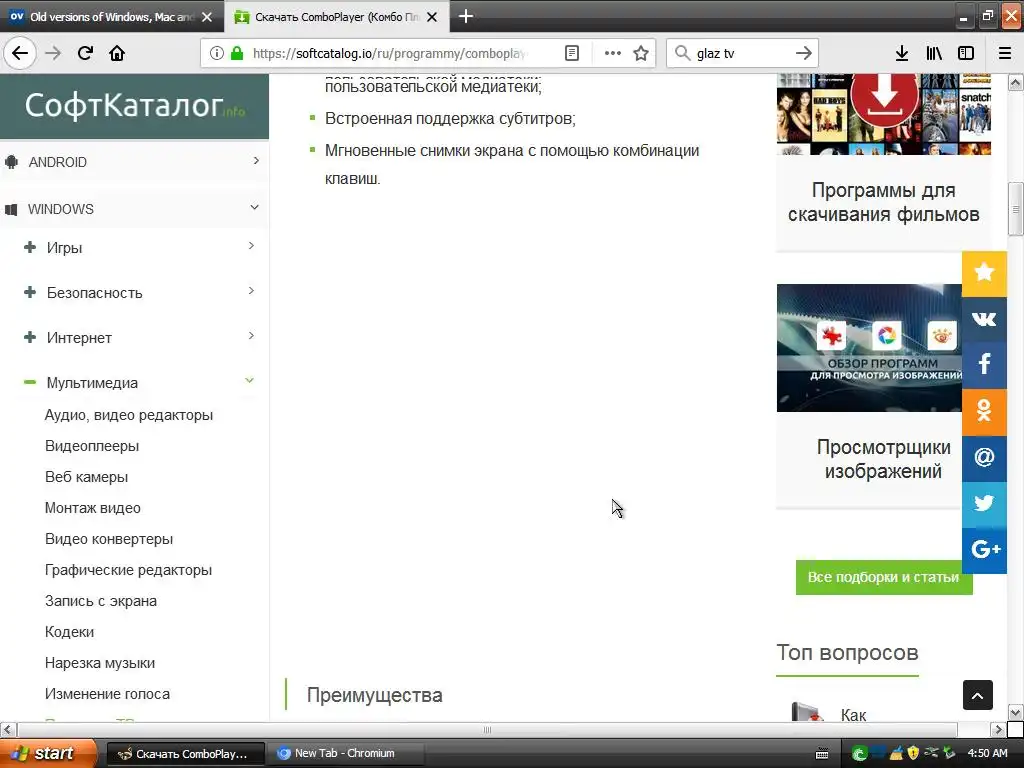Reload the page with the refresh icon
The image size is (1024, 768).
85,53
